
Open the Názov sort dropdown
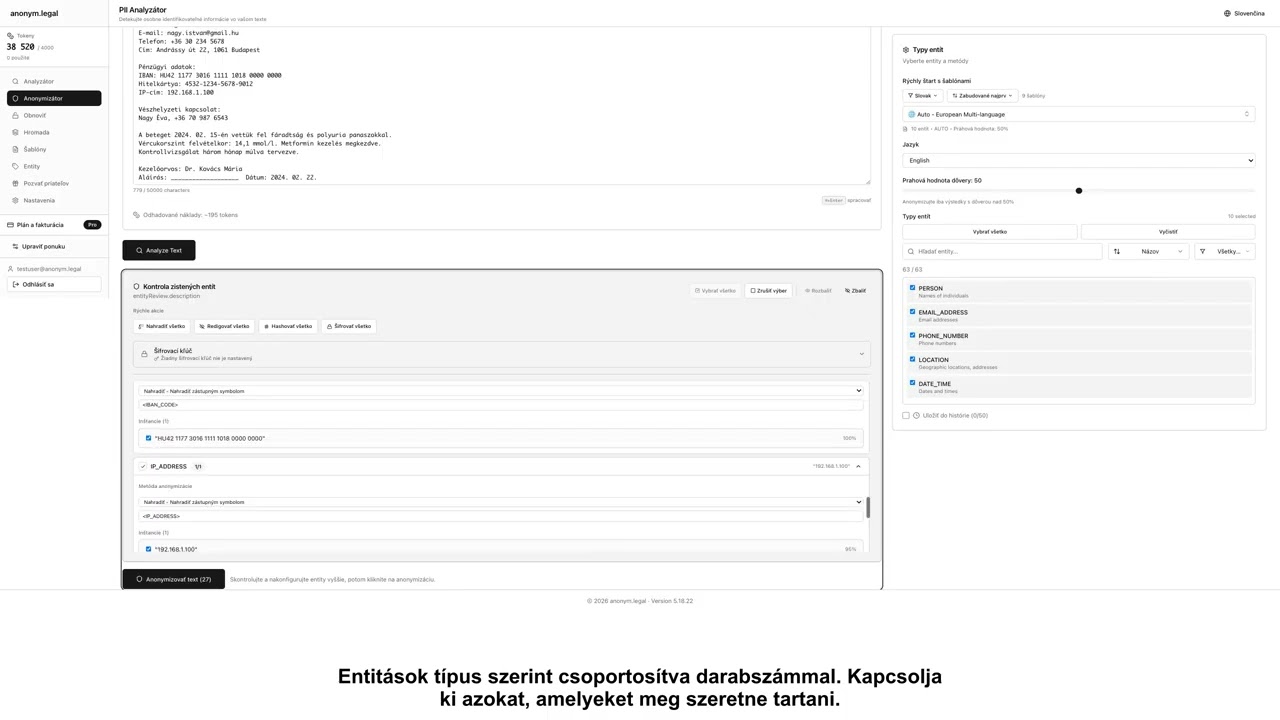coord(1149,252)
